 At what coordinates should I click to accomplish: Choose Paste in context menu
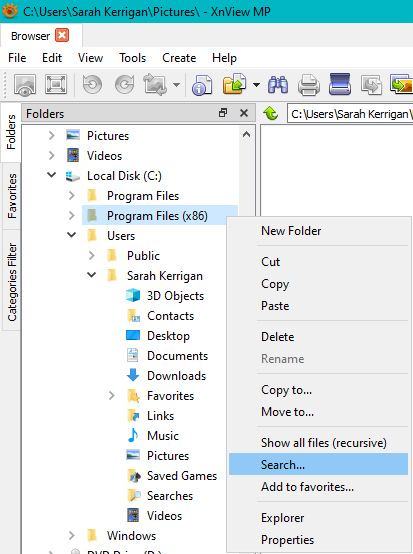tap(318, 306)
